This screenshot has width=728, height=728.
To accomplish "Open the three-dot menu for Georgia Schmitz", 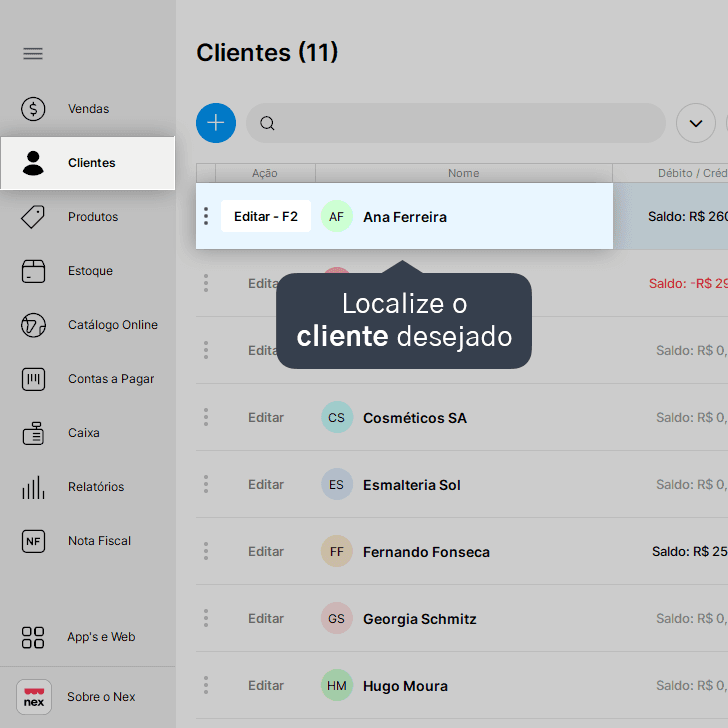I will pos(206,618).
